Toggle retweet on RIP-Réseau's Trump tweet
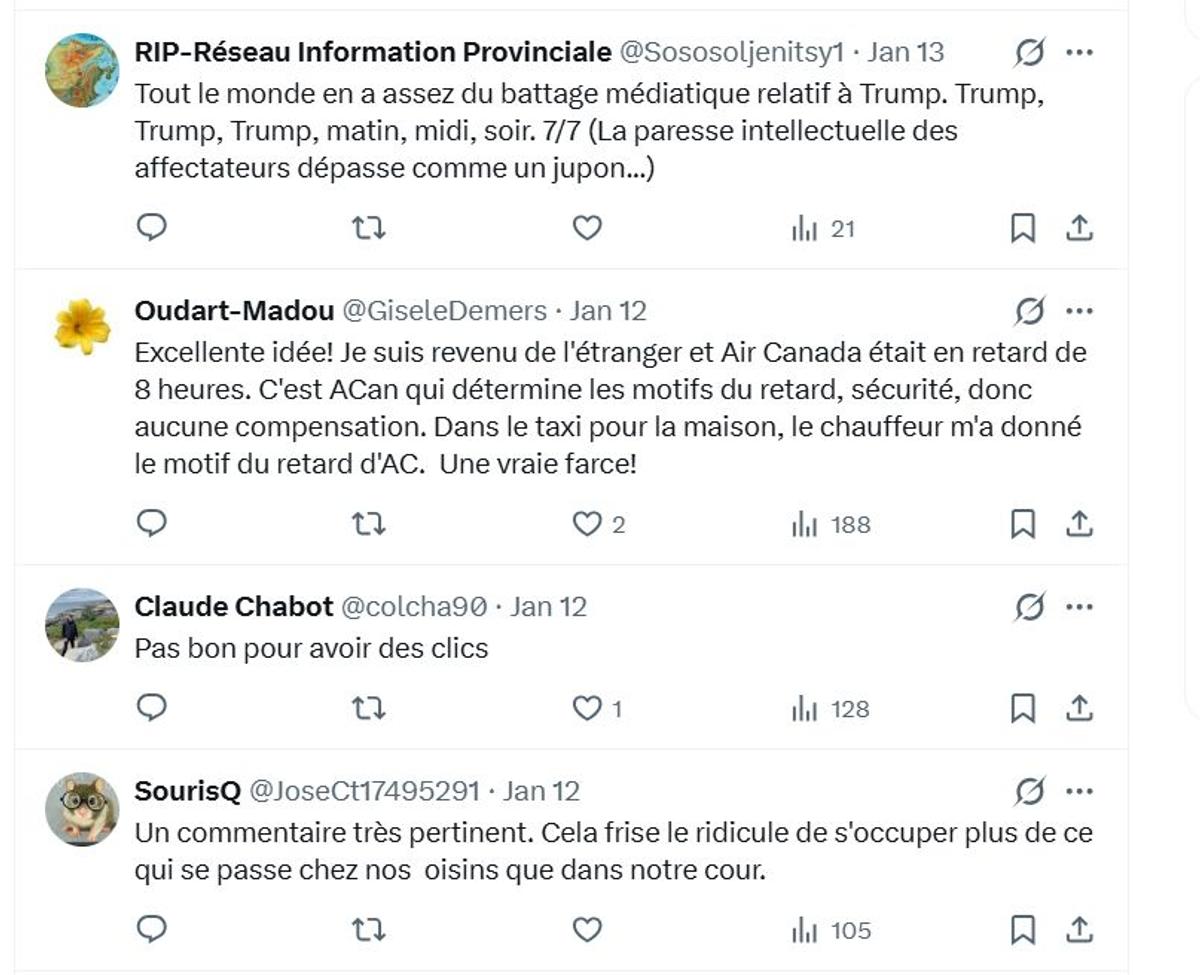The width and height of the screenshot is (1200, 975). (370, 229)
